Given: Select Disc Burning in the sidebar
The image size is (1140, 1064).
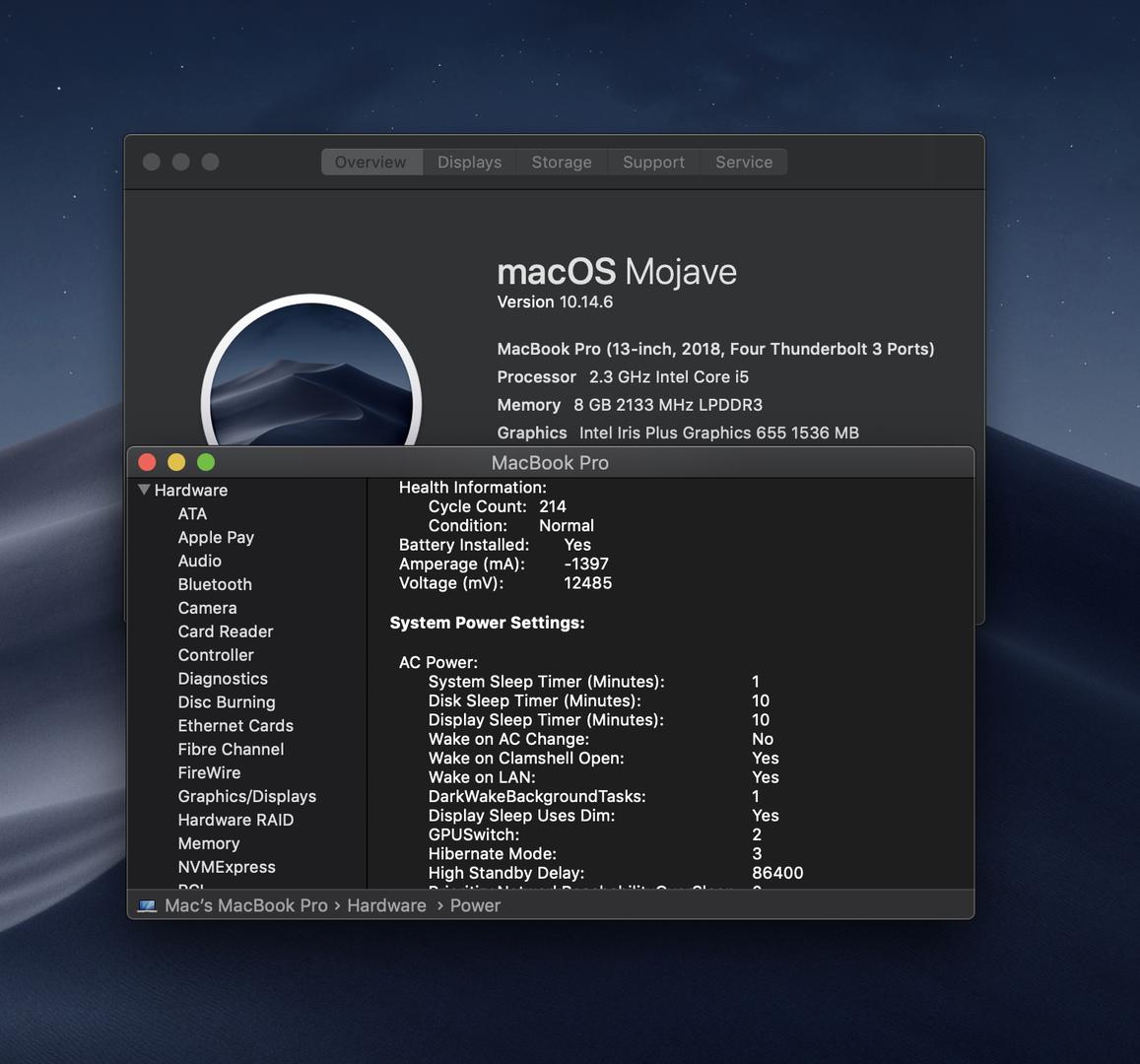Looking at the screenshot, I should click(227, 702).
